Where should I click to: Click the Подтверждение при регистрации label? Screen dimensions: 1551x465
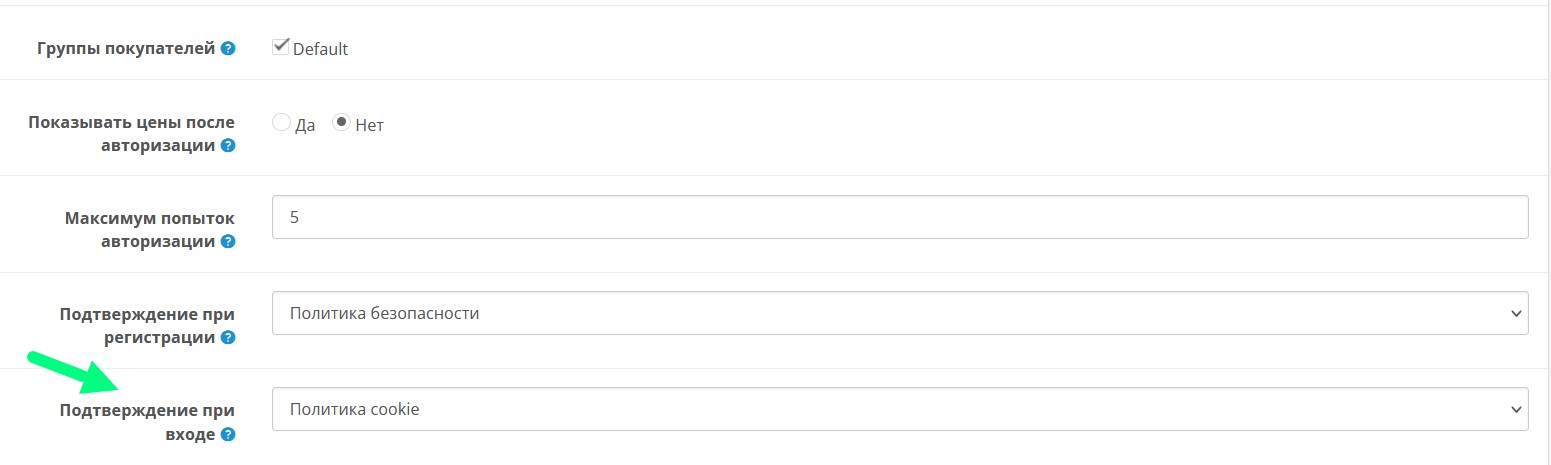(147, 325)
